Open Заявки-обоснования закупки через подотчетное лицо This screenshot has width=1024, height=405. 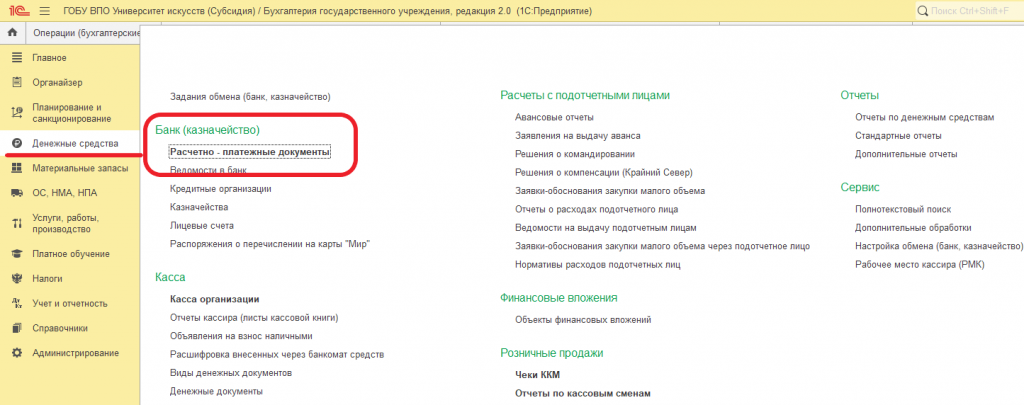pos(662,246)
